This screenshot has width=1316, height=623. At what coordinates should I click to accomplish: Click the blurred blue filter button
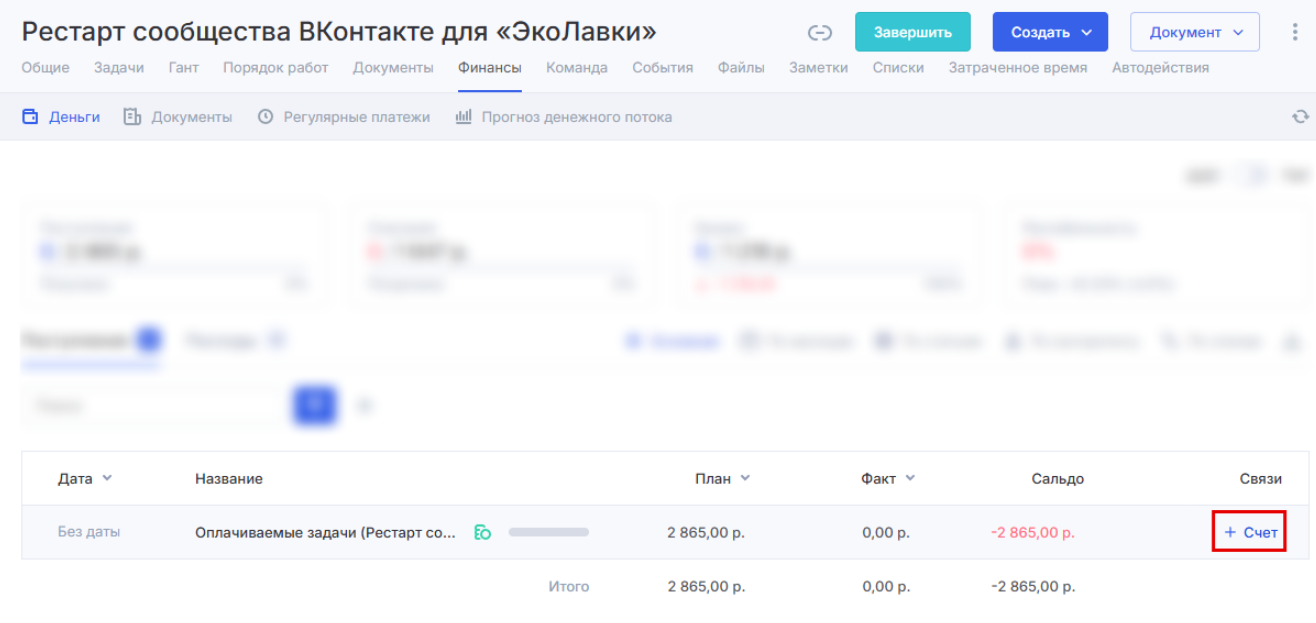tap(314, 405)
